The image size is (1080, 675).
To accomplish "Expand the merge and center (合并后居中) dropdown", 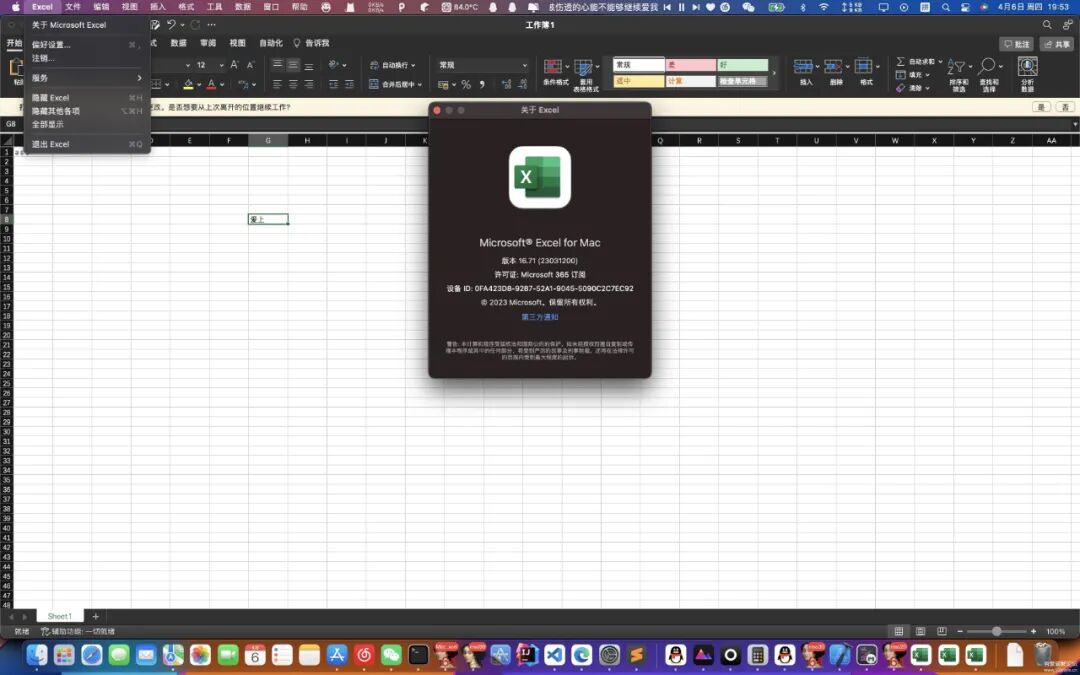I will pos(419,85).
